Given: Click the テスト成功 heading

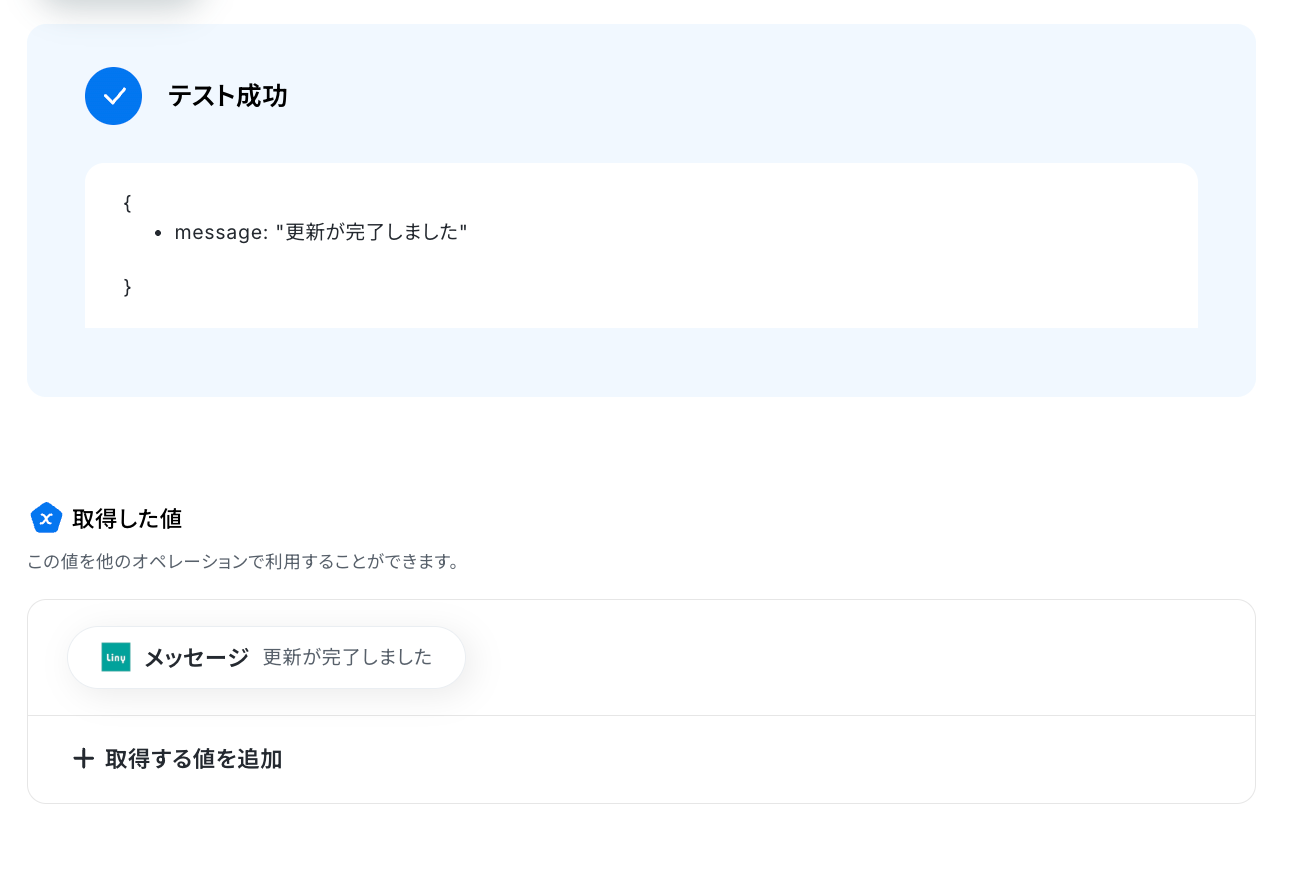Looking at the screenshot, I should [228, 96].
